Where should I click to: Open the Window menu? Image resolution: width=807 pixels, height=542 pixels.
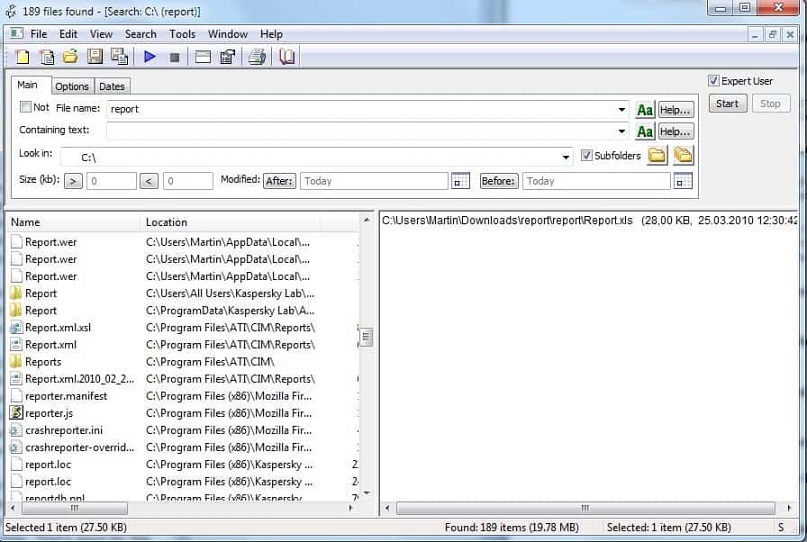[x=227, y=34]
